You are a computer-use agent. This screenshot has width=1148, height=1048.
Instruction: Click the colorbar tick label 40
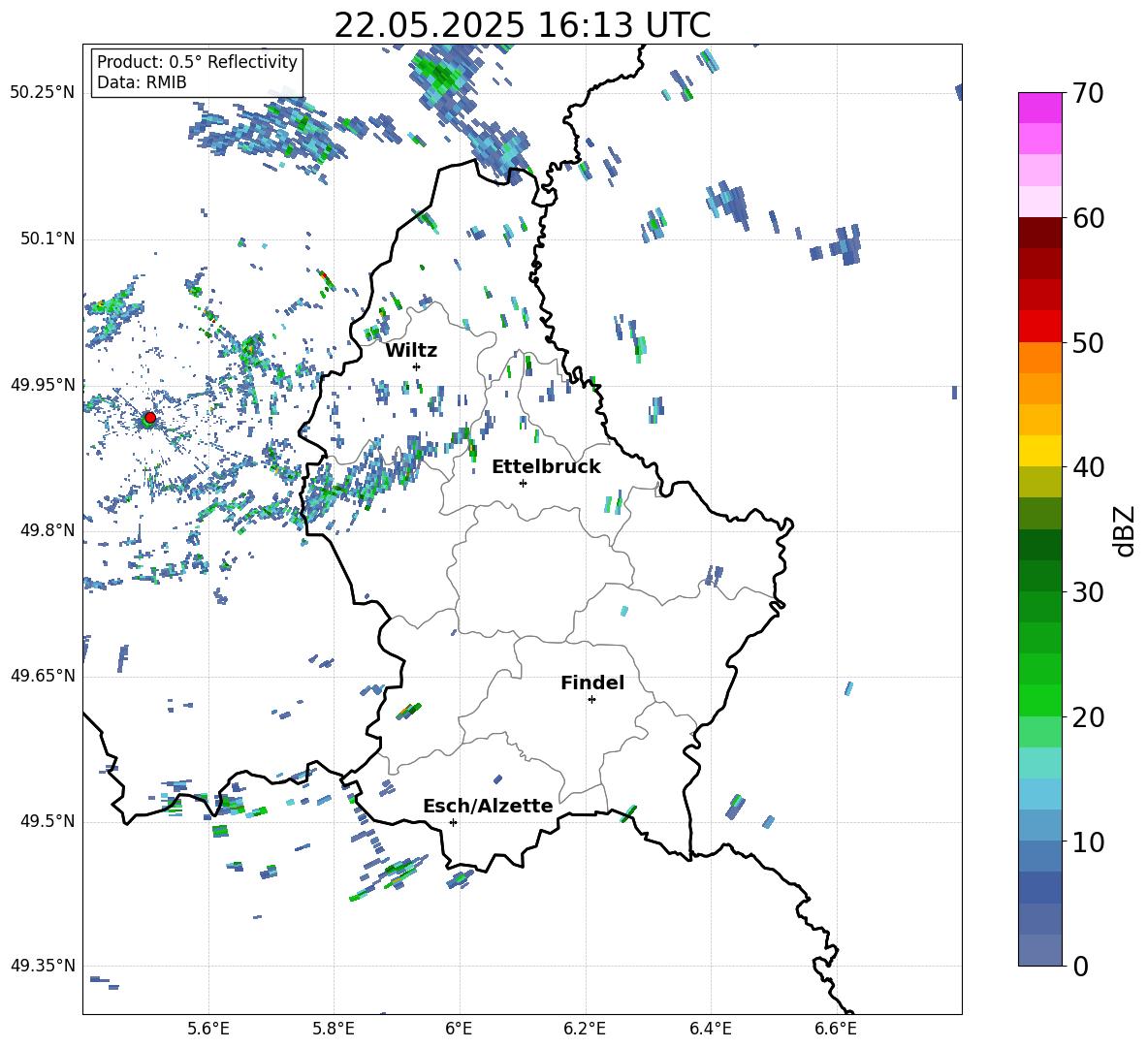tap(1087, 467)
